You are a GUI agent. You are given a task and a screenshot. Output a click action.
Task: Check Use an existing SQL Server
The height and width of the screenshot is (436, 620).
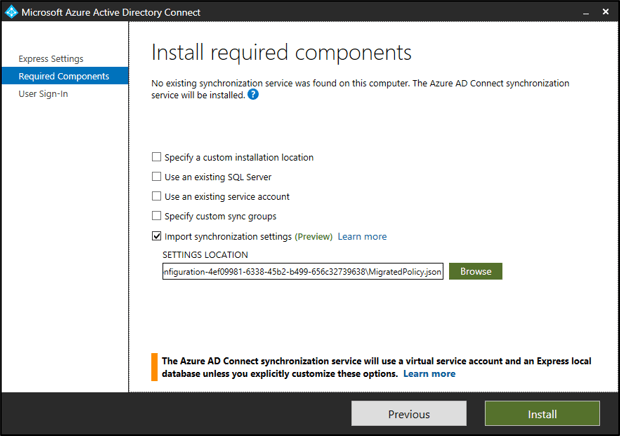pyautogui.click(x=156, y=177)
